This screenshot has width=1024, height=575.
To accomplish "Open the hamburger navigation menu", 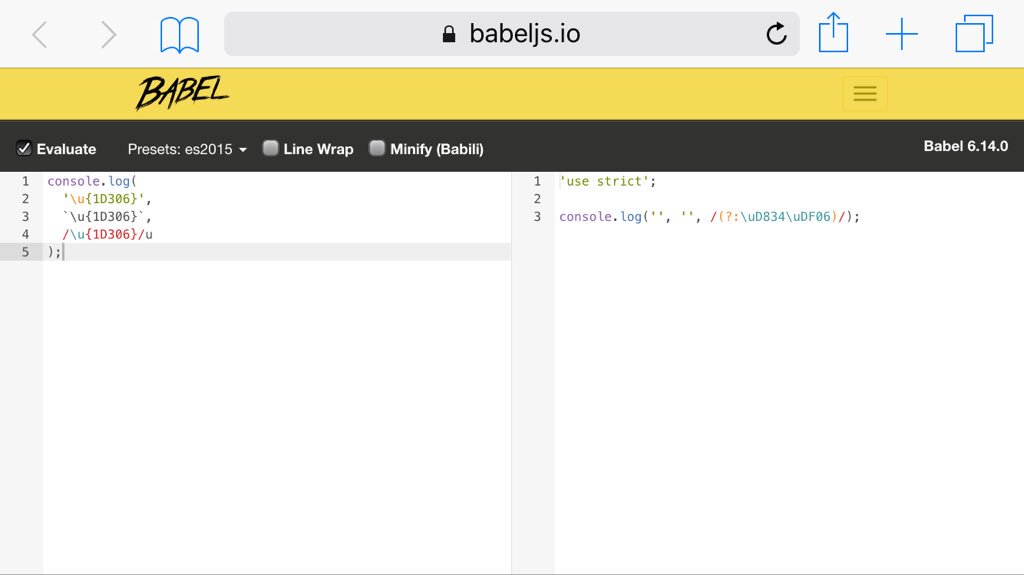I will [865, 93].
